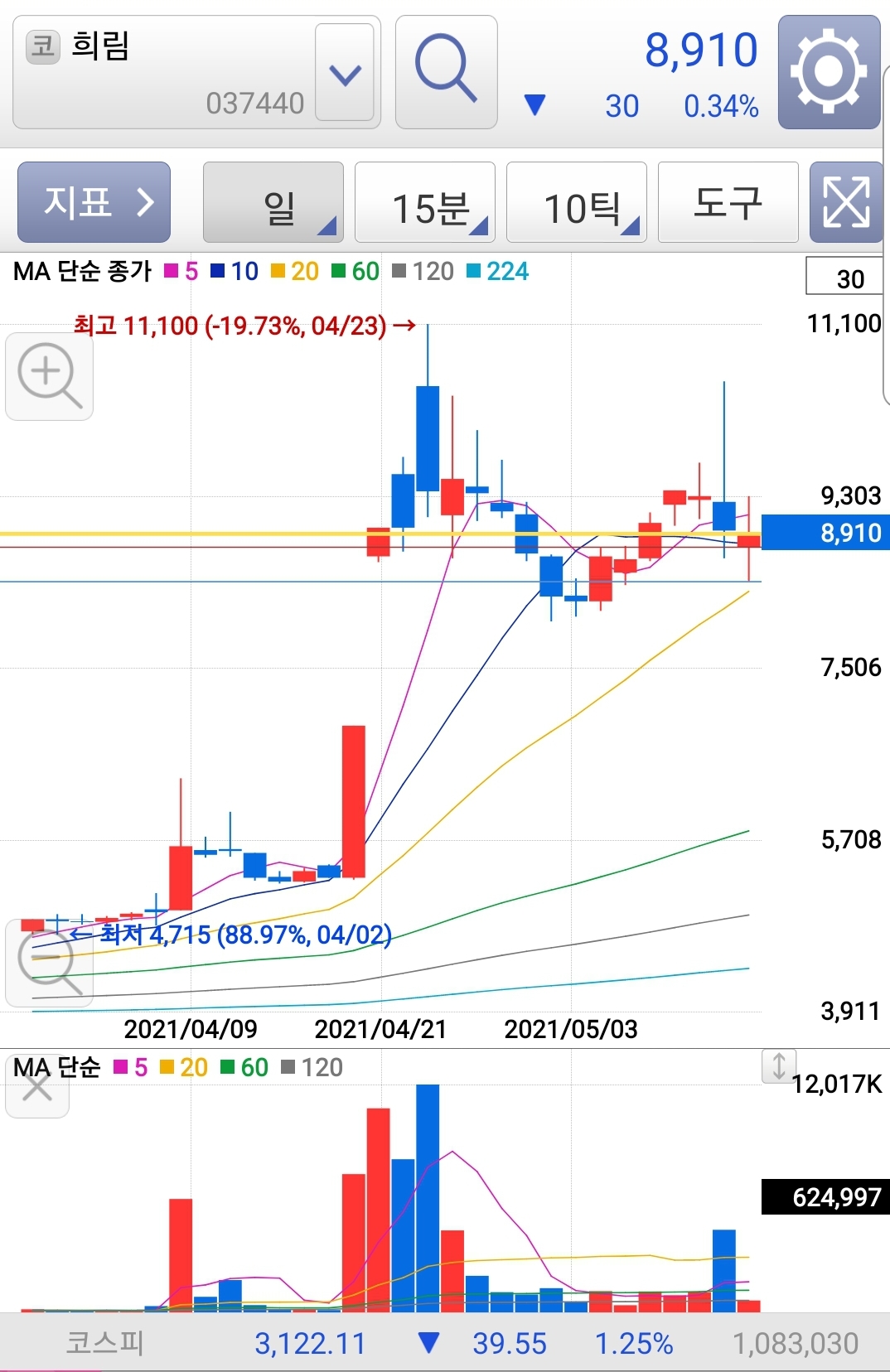The width and height of the screenshot is (890, 1372).
Task: Click the 코 KOSDAQ market badge
Action: (43, 46)
